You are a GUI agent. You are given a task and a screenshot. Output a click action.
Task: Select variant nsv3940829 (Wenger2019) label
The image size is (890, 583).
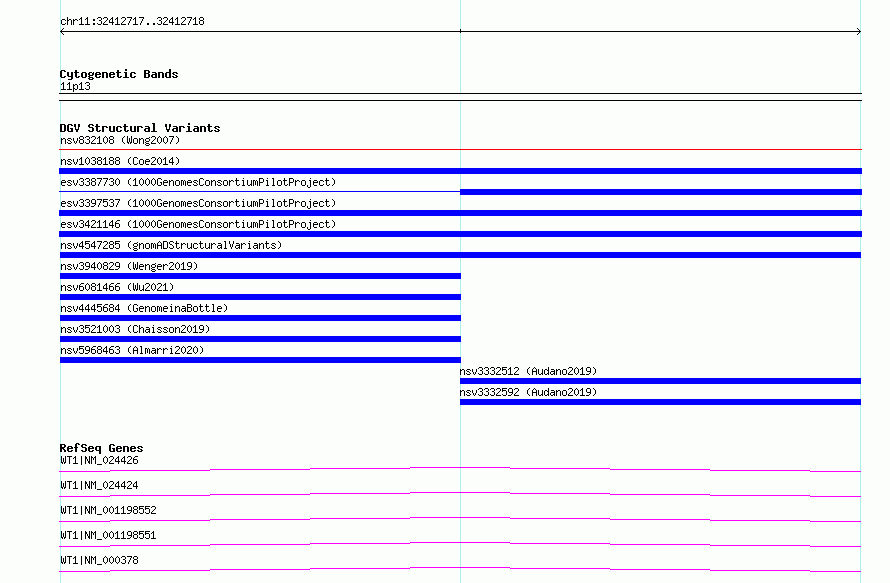click(129, 266)
